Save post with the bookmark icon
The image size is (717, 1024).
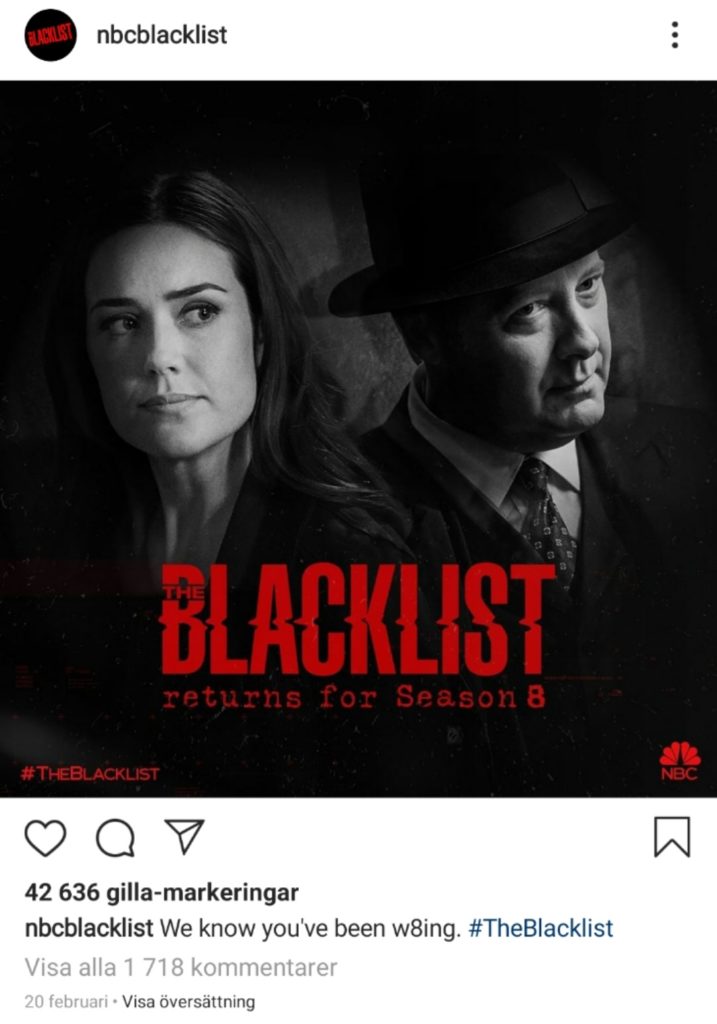pyautogui.click(x=672, y=837)
